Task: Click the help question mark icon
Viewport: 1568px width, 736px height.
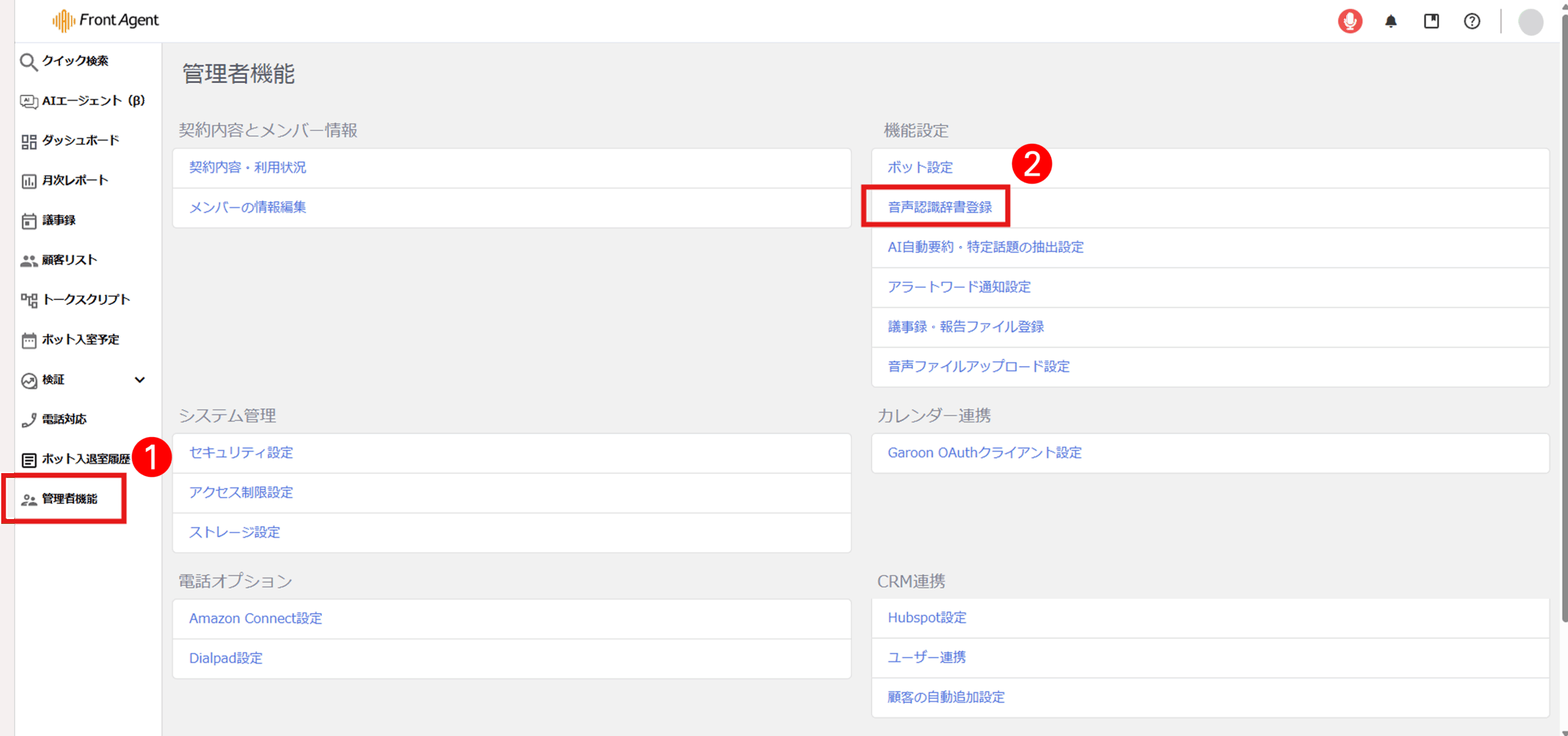Action: (x=1472, y=21)
